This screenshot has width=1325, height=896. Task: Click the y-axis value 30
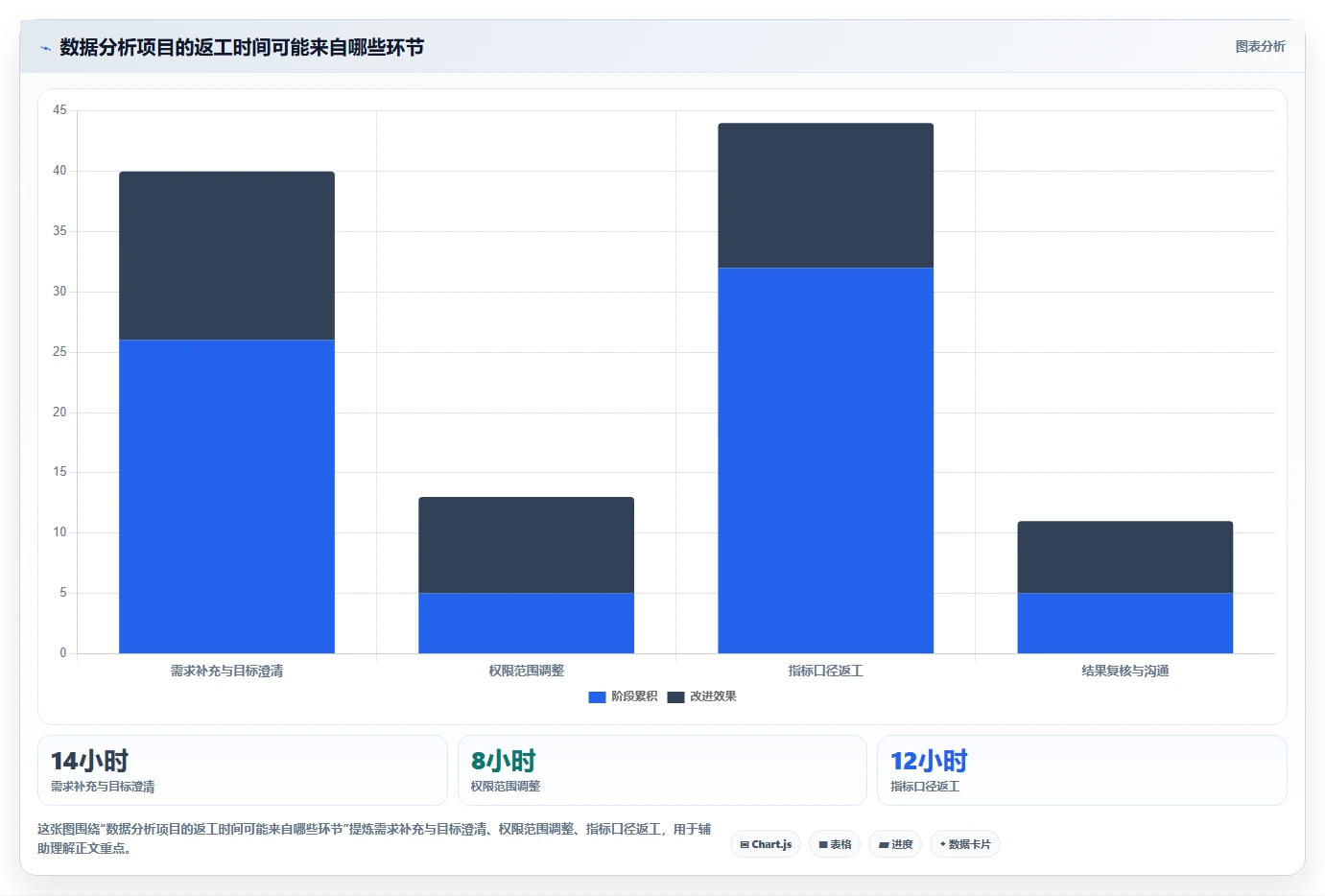[59, 292]
